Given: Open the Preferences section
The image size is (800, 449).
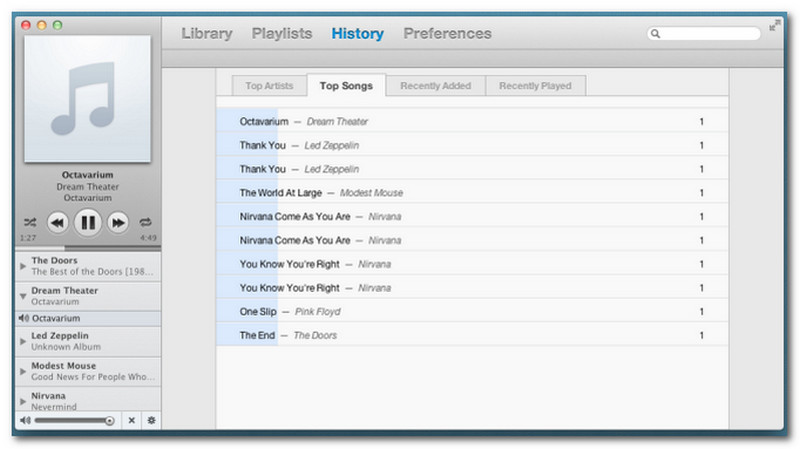Looking at the screenshot, I should tap(447, 34).
